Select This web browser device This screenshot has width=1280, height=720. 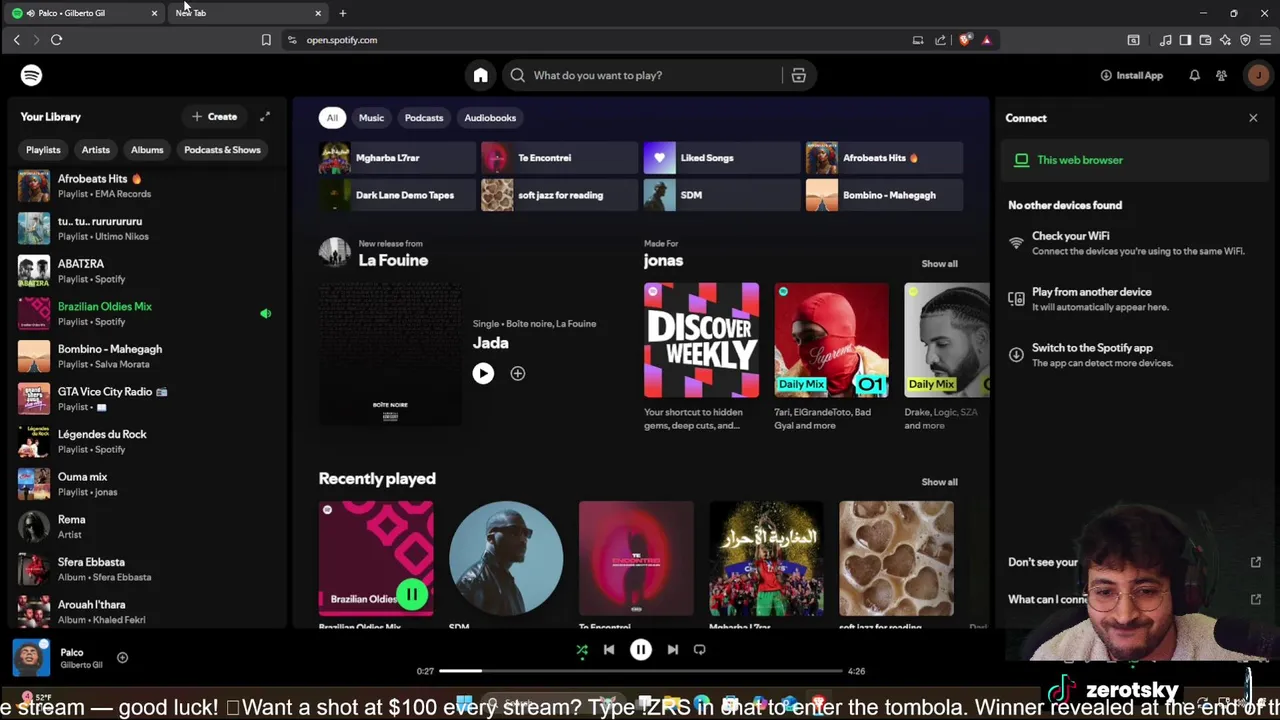point(1134,160)
